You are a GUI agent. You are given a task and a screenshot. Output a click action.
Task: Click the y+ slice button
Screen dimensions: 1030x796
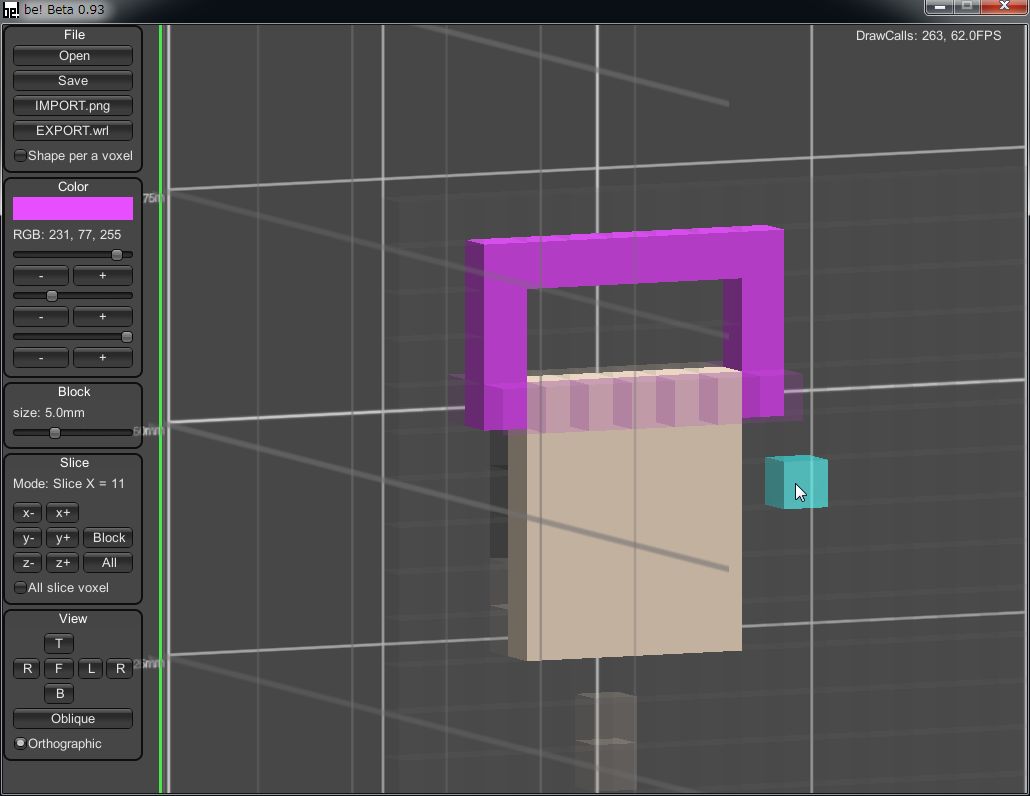(x=62, y=538)
